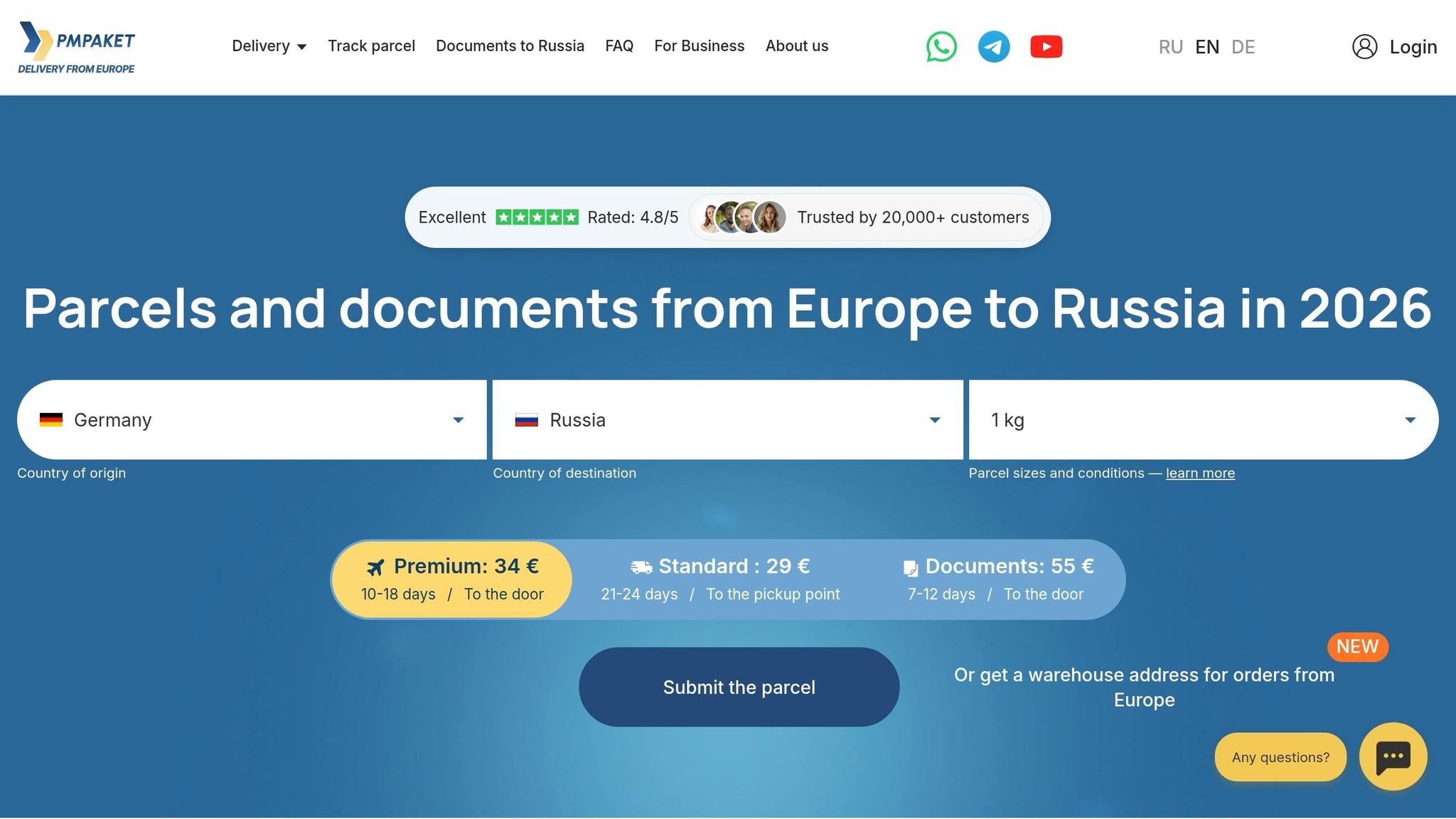
Task: Open the chat bubble widget
Action: [1393, 756]
